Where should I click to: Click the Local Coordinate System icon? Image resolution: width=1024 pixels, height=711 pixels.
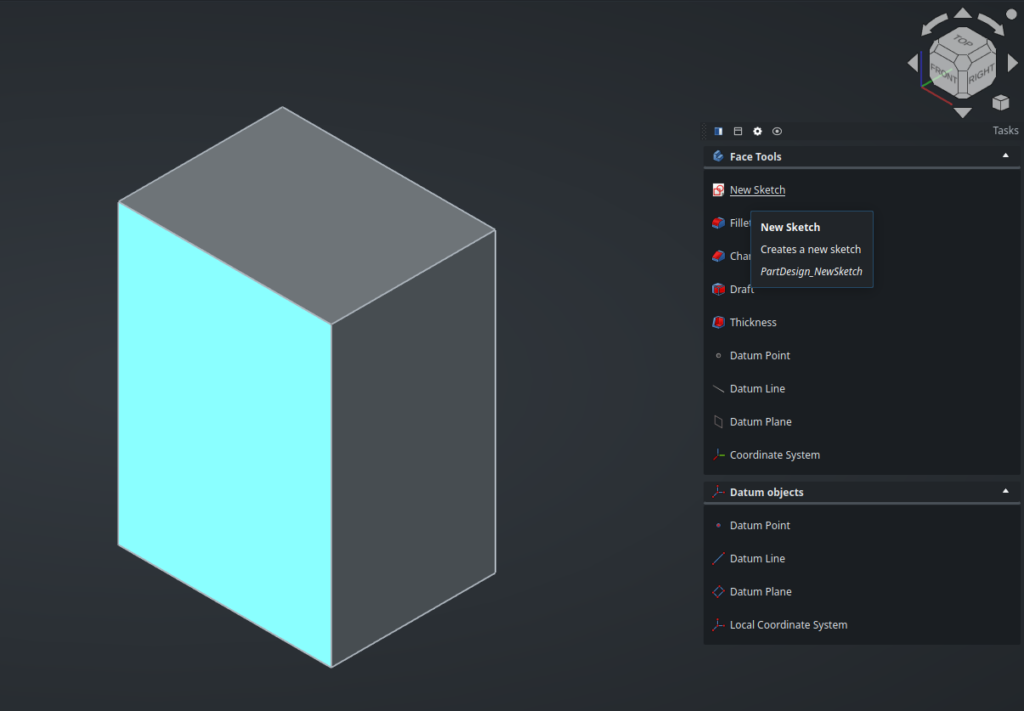(x=718, y=625)
